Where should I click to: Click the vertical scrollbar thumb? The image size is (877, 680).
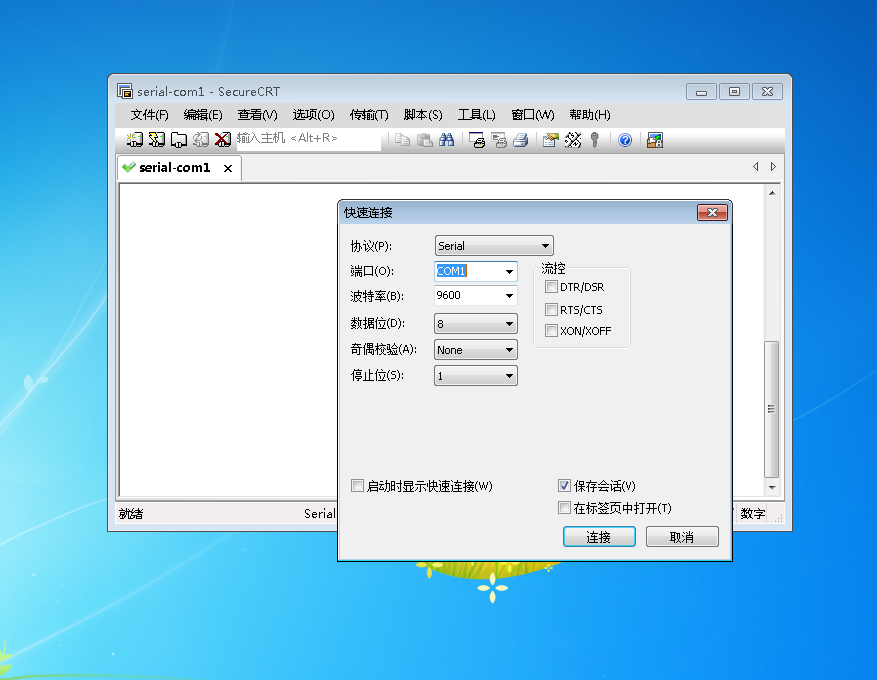point(772,409)
